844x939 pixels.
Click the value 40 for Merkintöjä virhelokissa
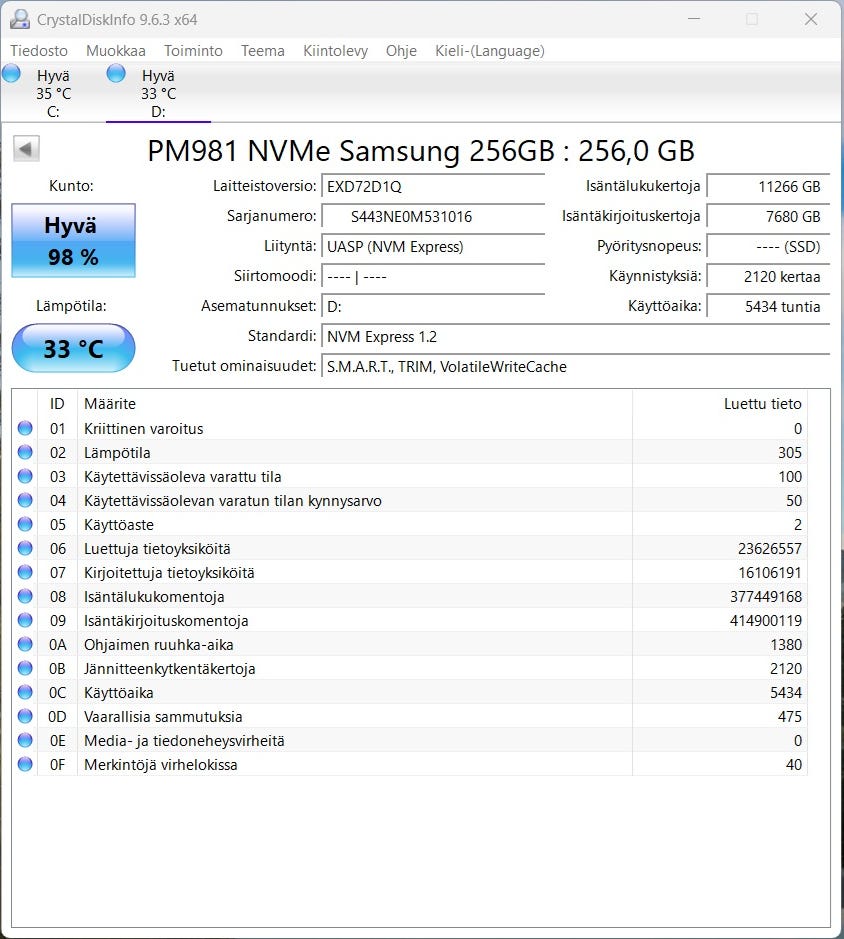[x=794, y=765]
